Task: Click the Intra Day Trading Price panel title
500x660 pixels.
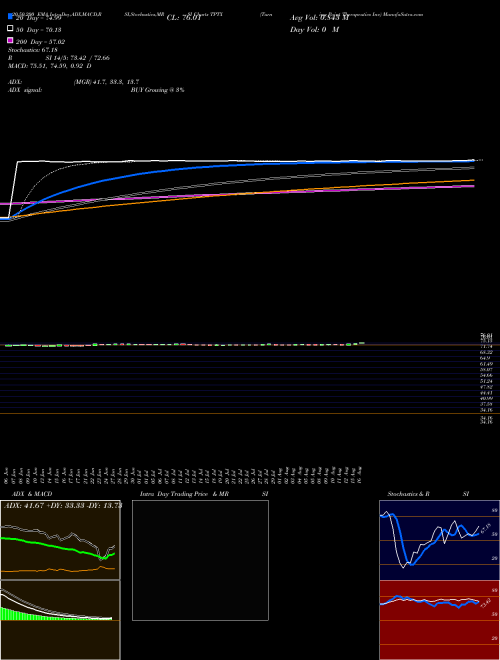Action: coord(204,494)
